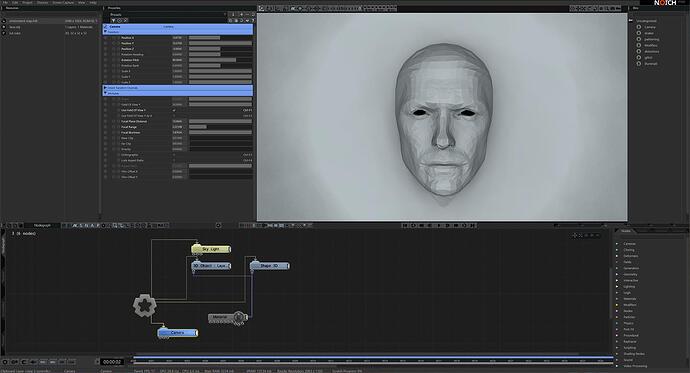The height and width of the screenshot is (373, 690).
Task: Select the 3D Object node
Action: point(211,266)
